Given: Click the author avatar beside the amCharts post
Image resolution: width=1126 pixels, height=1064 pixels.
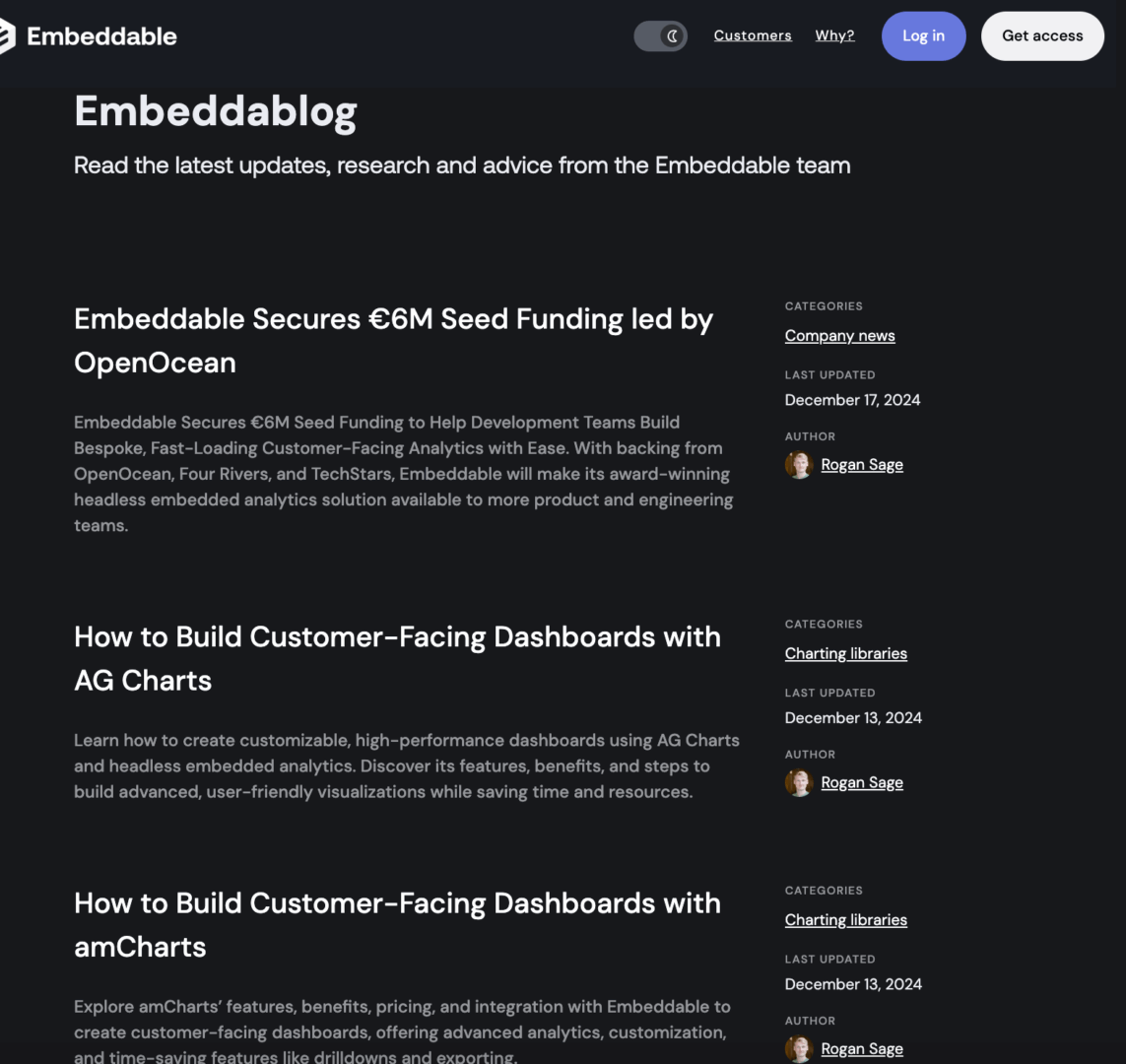Looking at the screenshot, I should 799,1048.
